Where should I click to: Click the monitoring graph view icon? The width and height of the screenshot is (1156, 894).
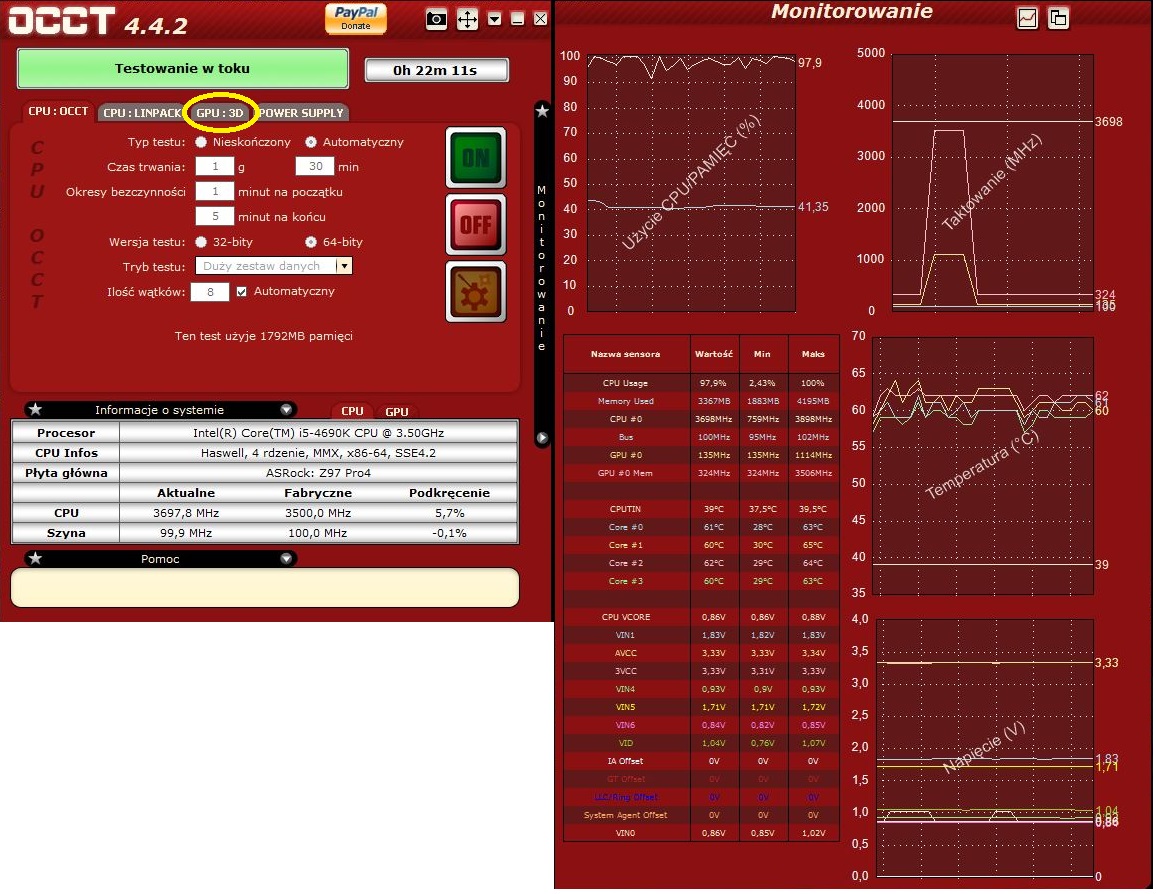coord(1027,18)
